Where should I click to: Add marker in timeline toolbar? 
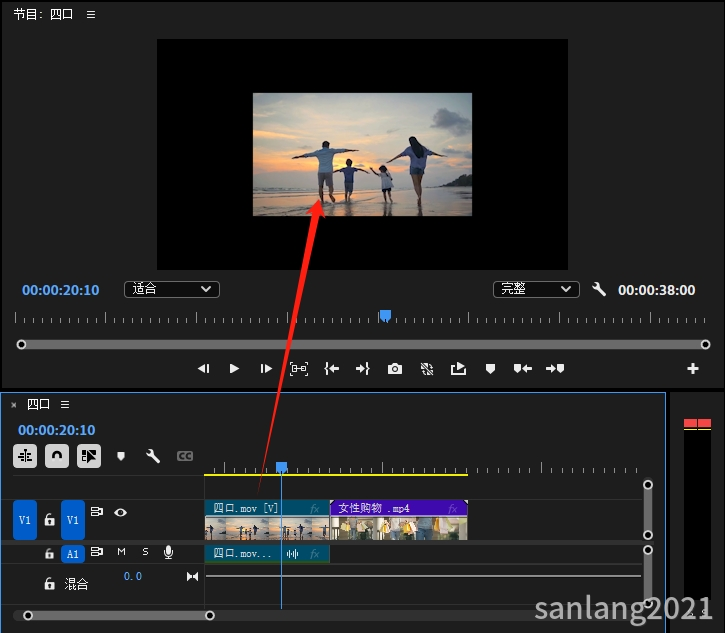(121, 456)
